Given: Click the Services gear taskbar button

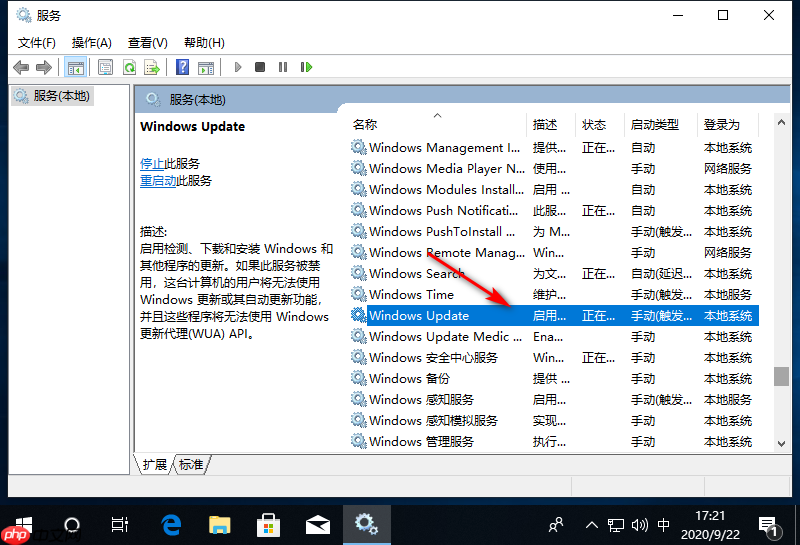Looking at the screenshot, I should click(367, 525).
